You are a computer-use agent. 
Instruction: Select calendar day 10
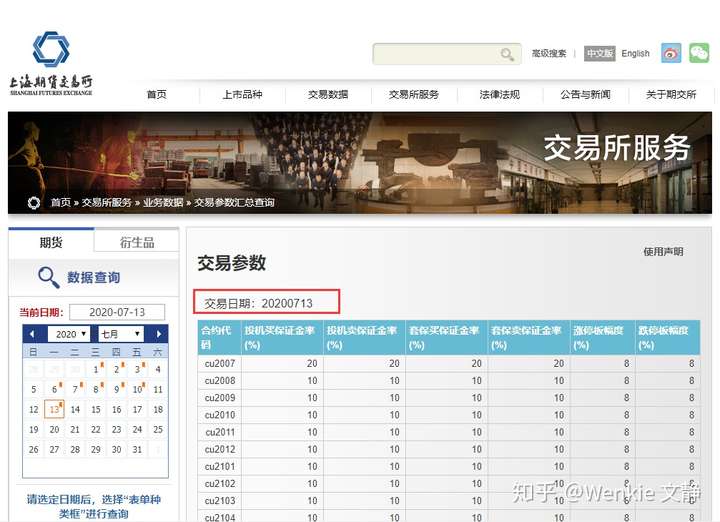[137, 389]
